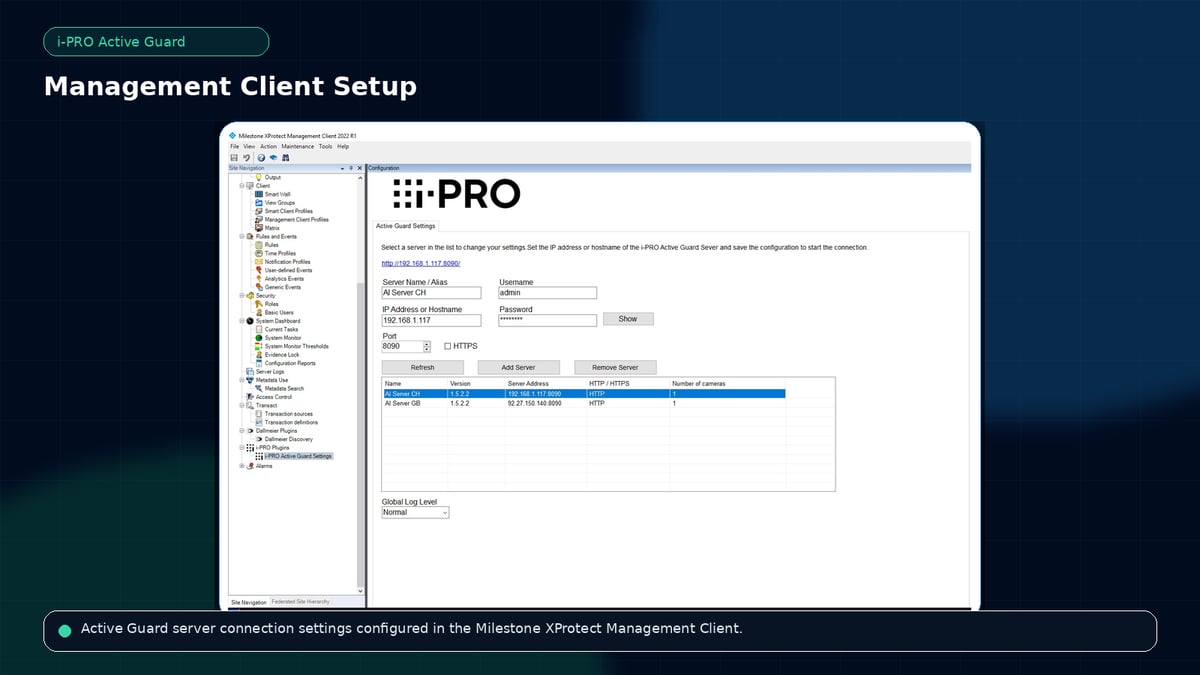The height and width of the screenshot is (675, 1200).
Task: Close the Site Navigation panel
Action: [359, 168]
